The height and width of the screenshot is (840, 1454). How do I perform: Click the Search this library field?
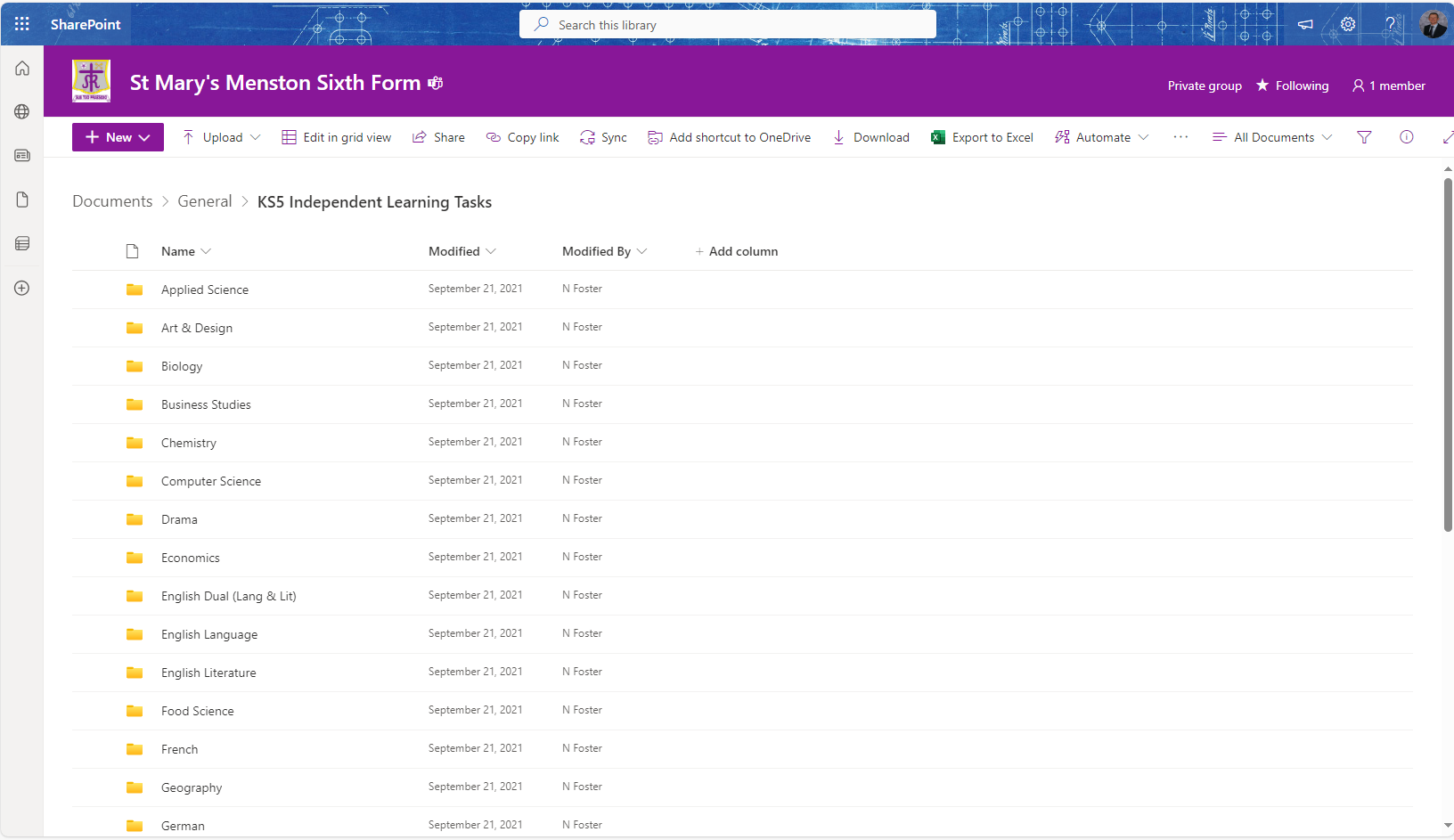728,25
